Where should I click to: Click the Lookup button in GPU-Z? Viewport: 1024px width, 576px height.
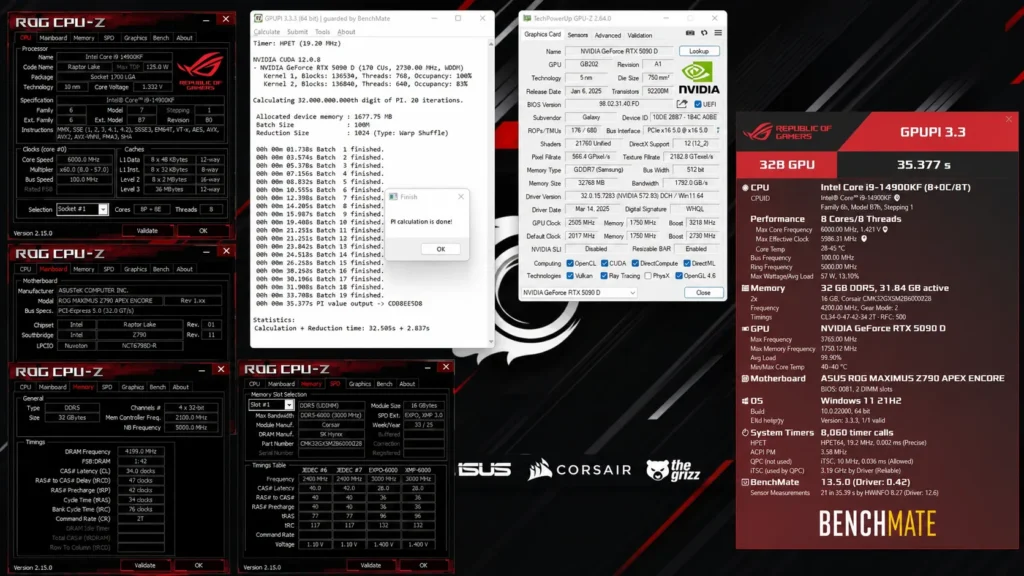pyautogui.click(x=699, y=51)
